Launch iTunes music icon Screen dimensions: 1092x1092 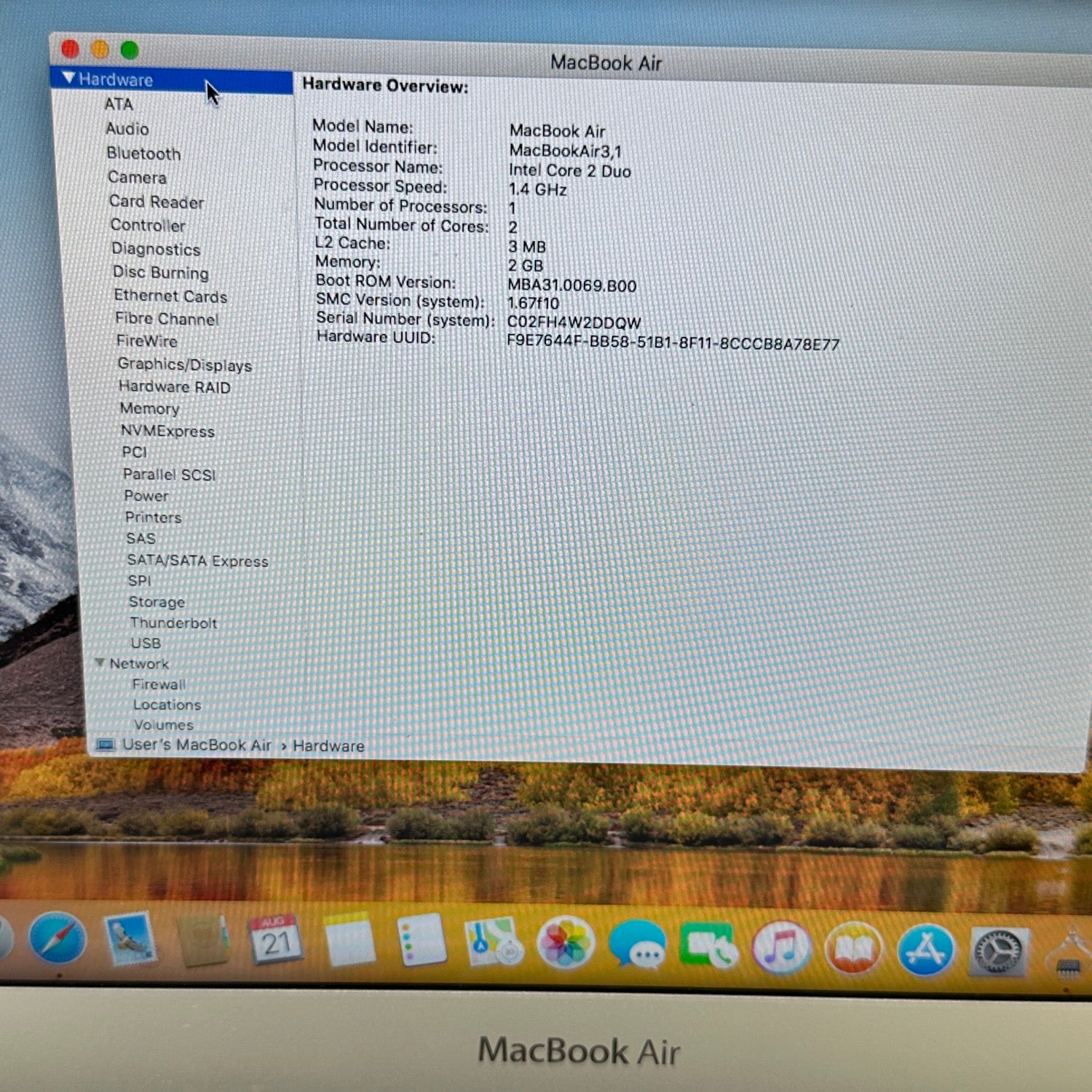[781, 948]
